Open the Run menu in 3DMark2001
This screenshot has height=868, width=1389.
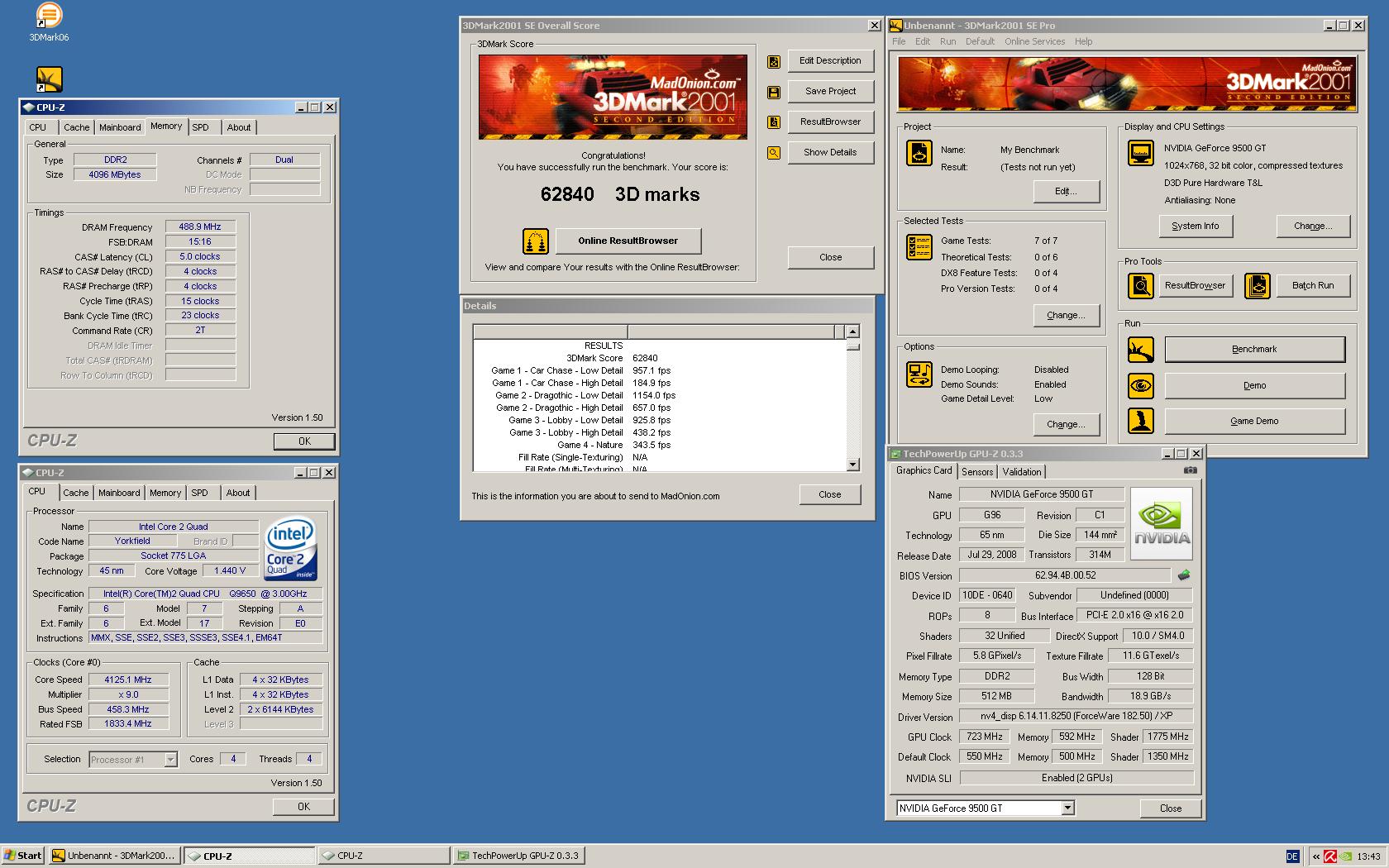tap(947, 41)
